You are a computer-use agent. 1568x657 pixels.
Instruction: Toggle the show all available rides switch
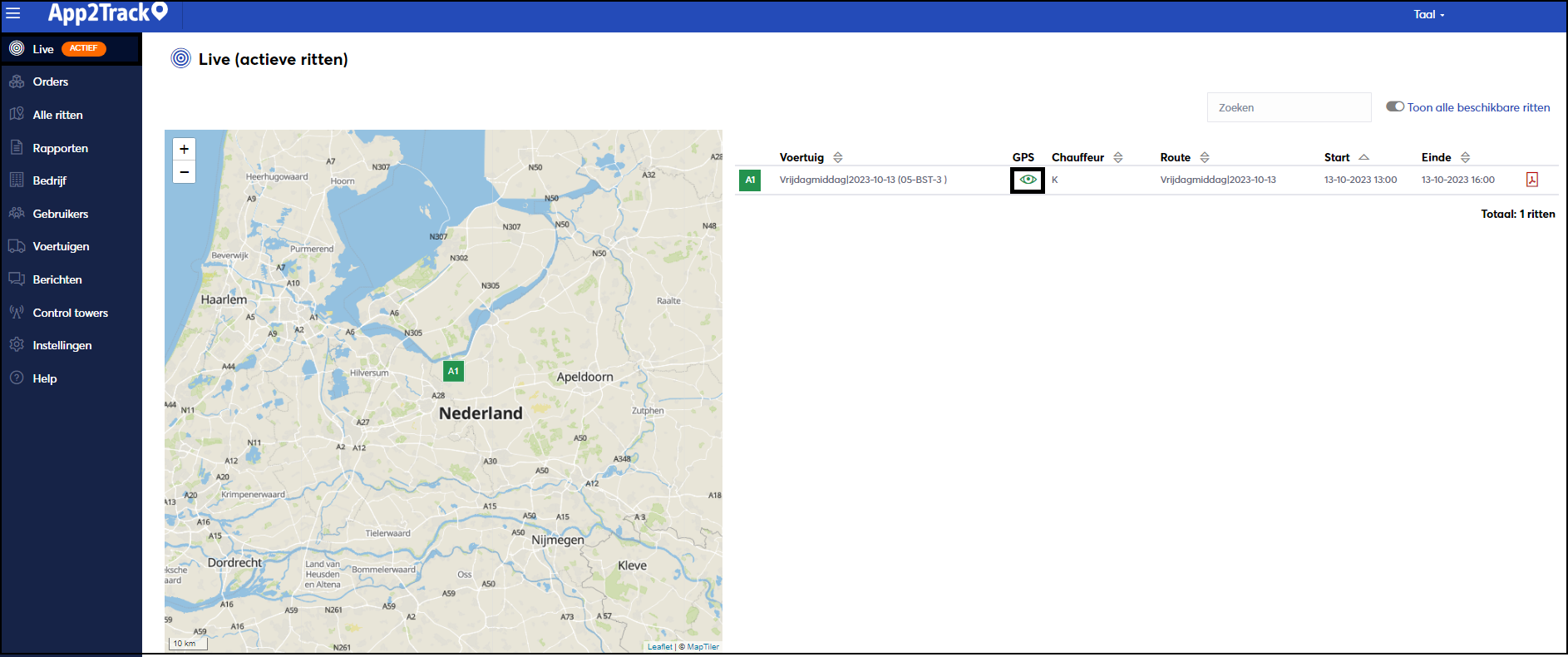click(x=1395, y=106)
